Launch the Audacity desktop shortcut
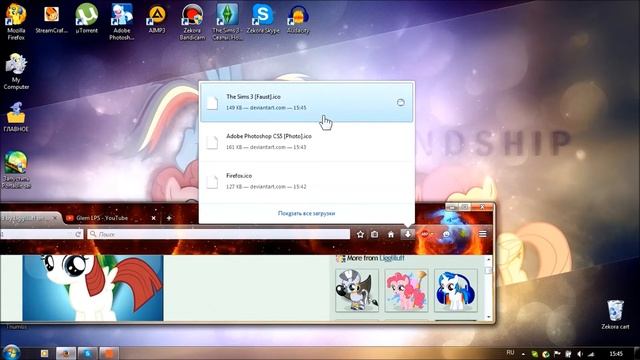Viewport: 640px width, 360px height. click(298, 19)
